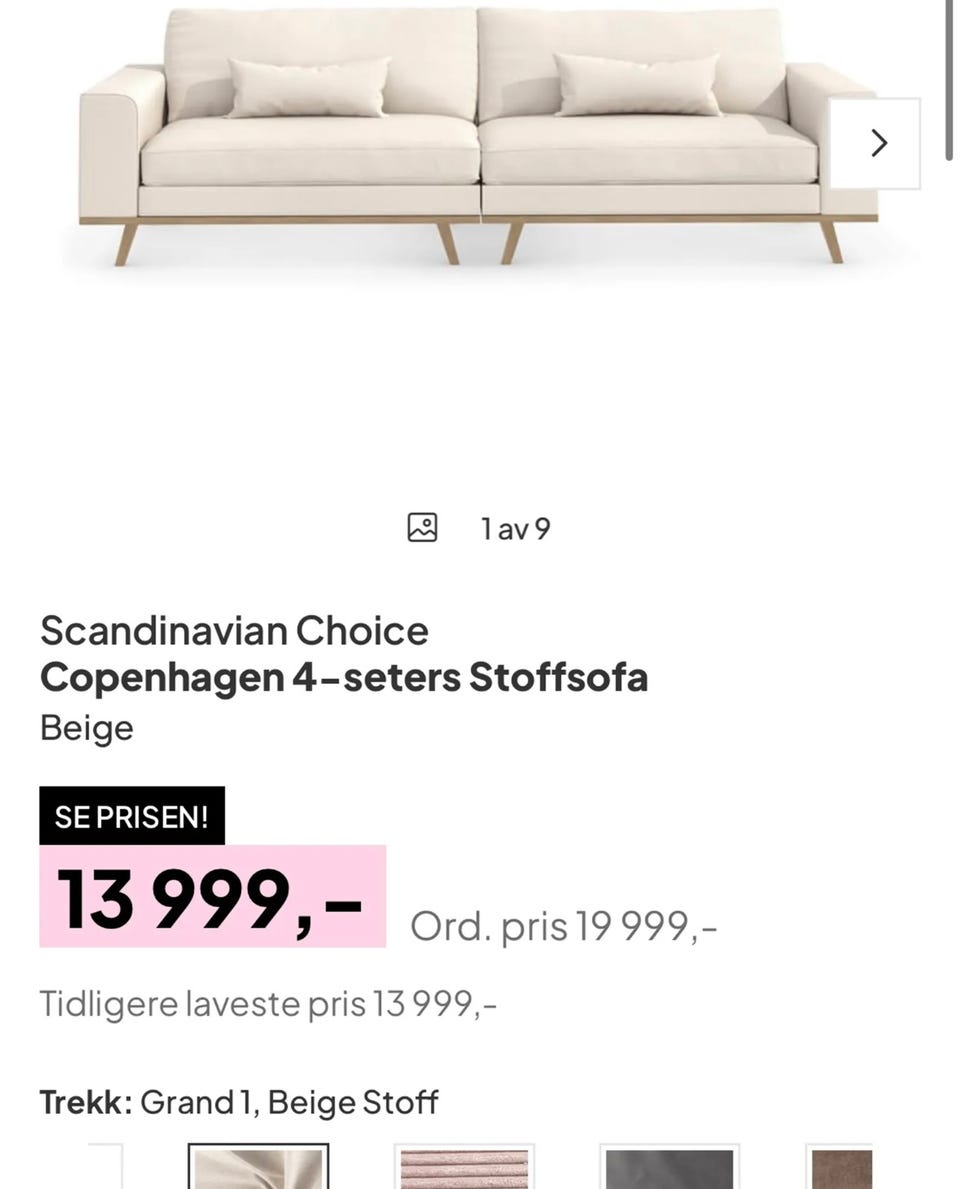
Task: Click the bold 'Trekk:' label
Action: (x=86, y=1103)
